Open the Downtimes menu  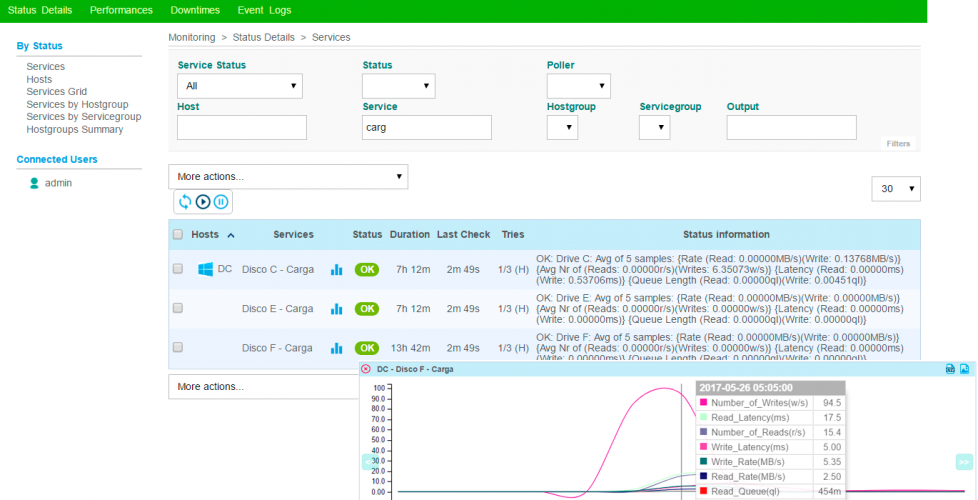pyautogui.click(x=195, y=11)
